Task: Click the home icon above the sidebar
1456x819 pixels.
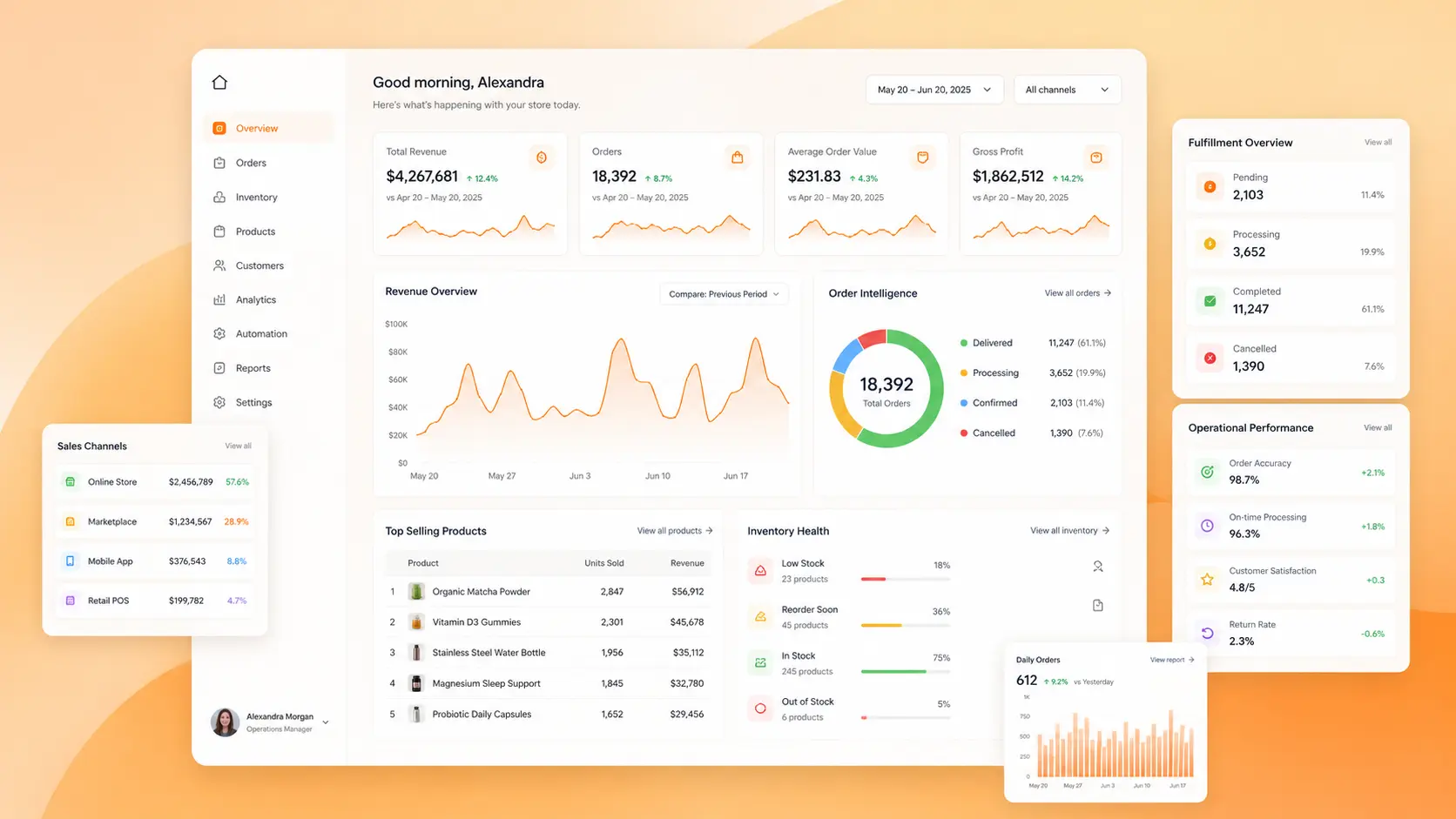Action: (219, 82)
